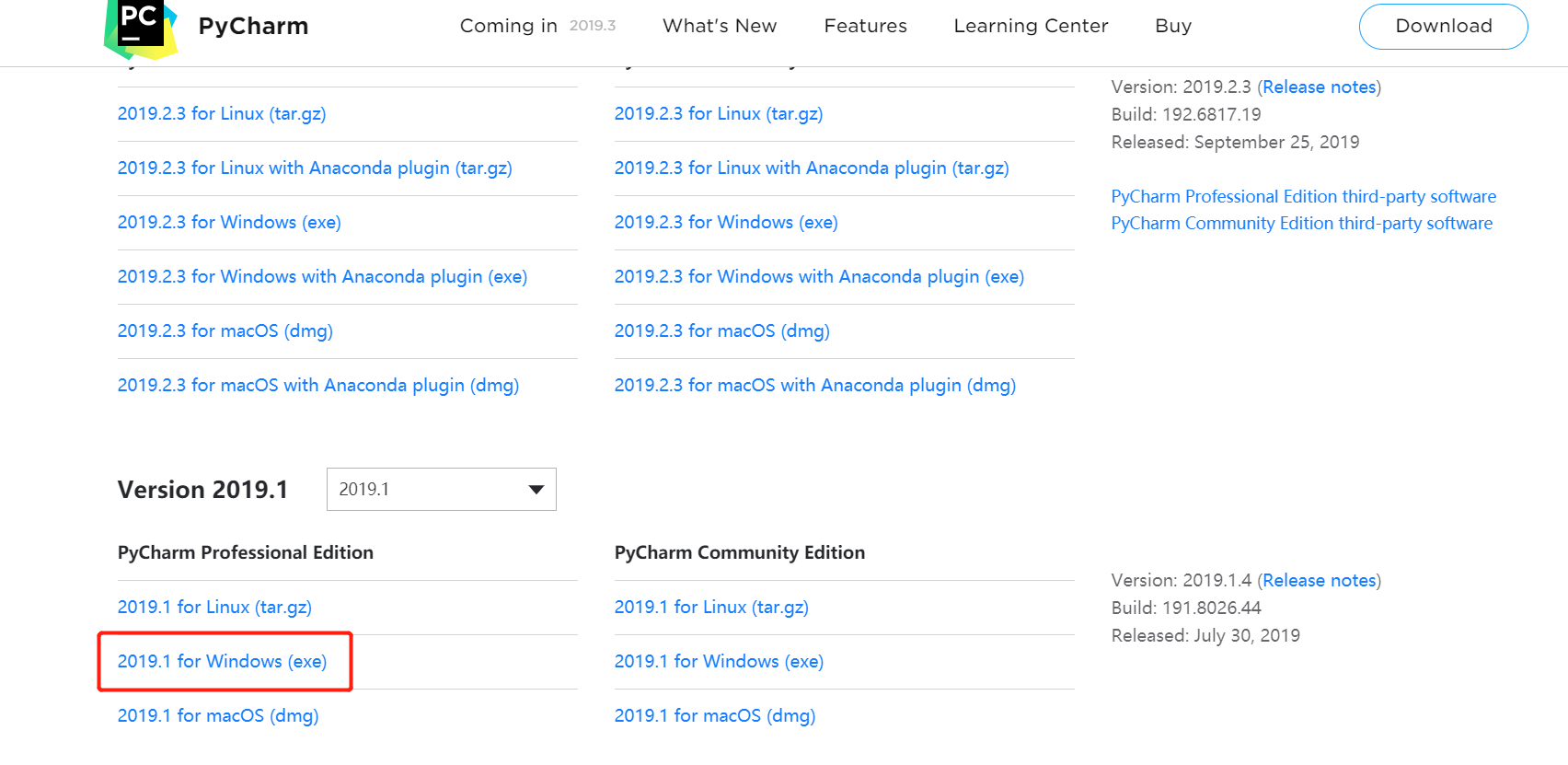1568x765 pixels.
Task: Download Community 2019.1 for macOS (dmg)
Action: click(x=715, y=715)
